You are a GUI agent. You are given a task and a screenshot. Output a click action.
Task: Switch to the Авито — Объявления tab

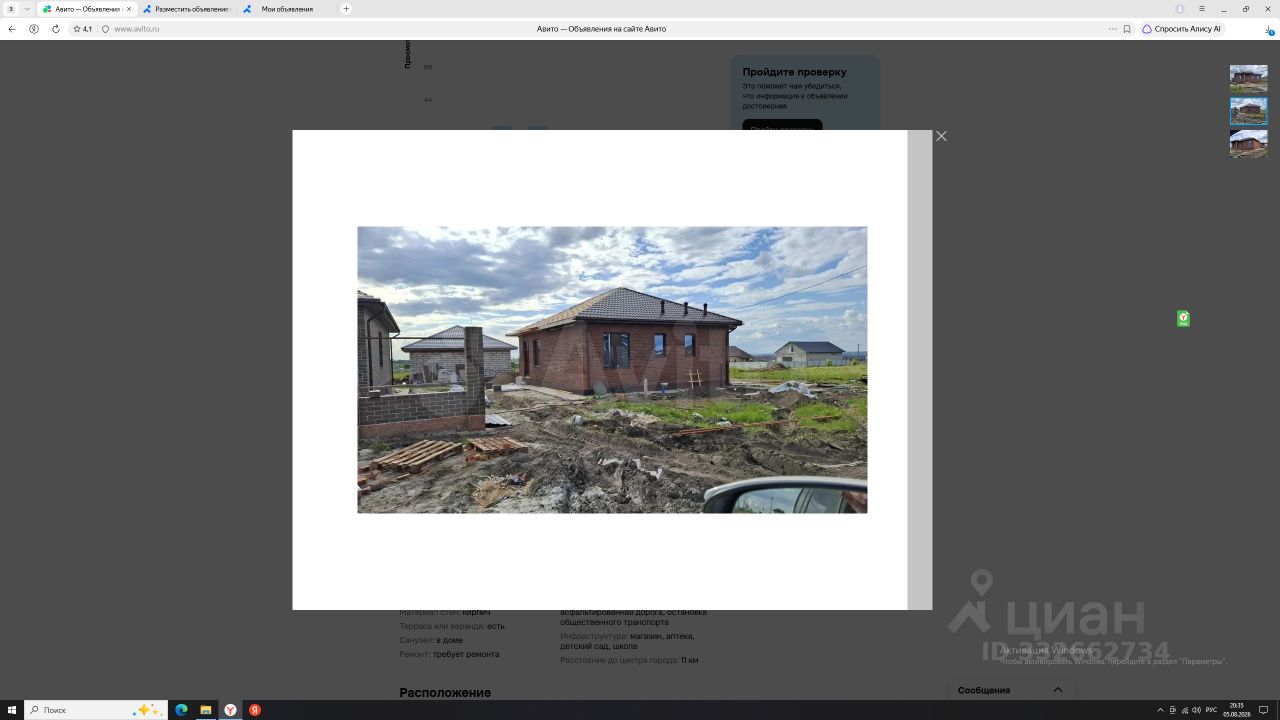(86, 9)
